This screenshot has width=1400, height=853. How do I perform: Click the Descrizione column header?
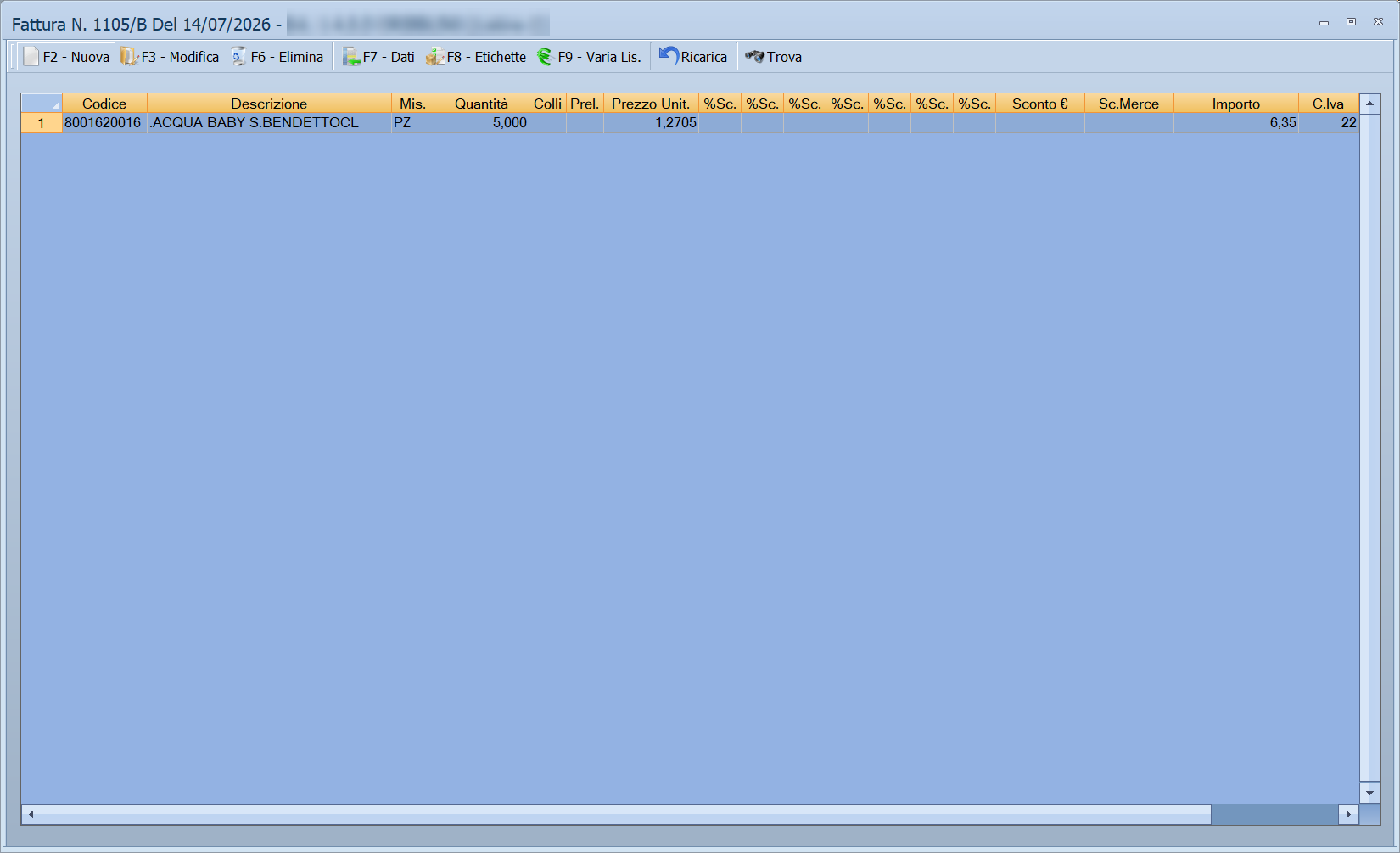coord(269,104)
